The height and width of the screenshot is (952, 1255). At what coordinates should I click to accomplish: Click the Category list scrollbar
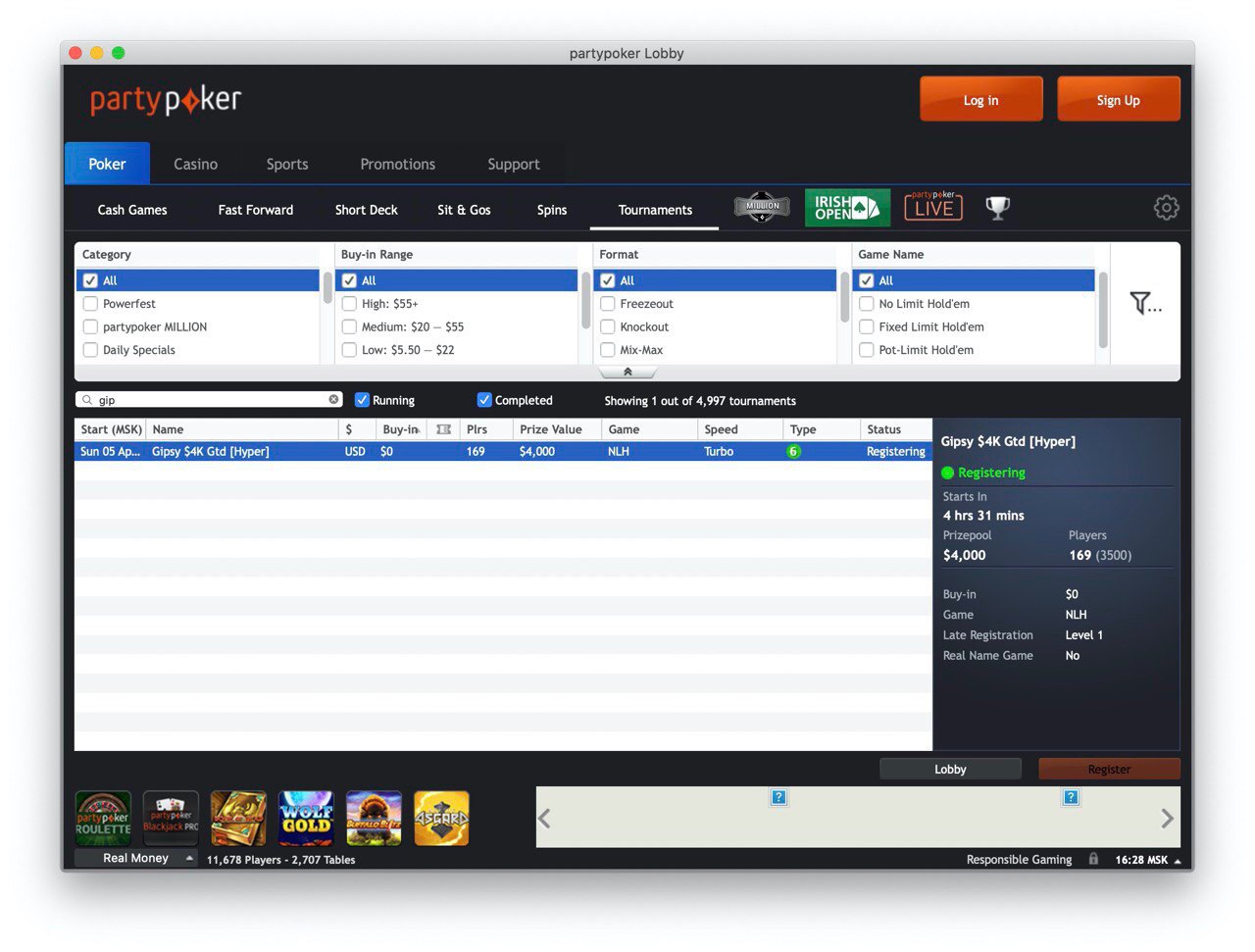[x=326, y=287]
